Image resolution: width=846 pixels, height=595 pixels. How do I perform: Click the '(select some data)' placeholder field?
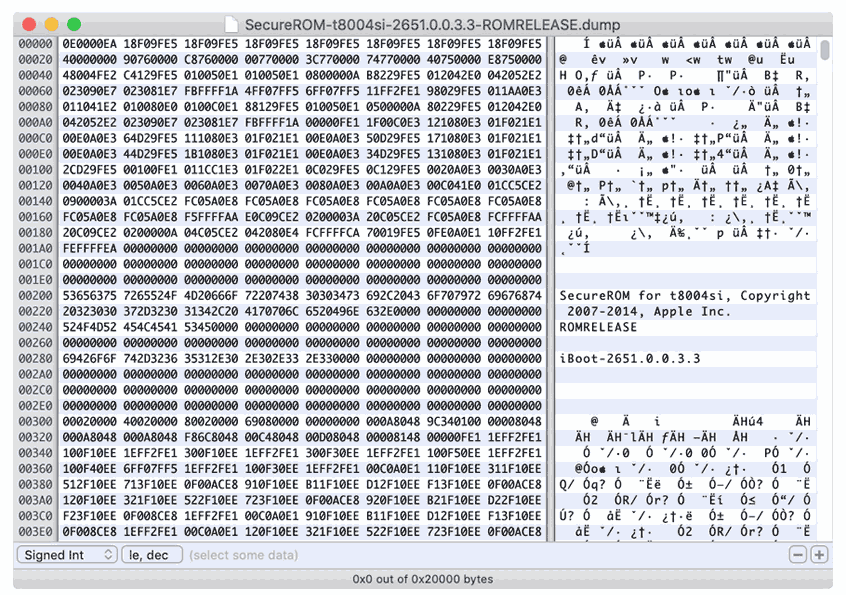(243, 555)
